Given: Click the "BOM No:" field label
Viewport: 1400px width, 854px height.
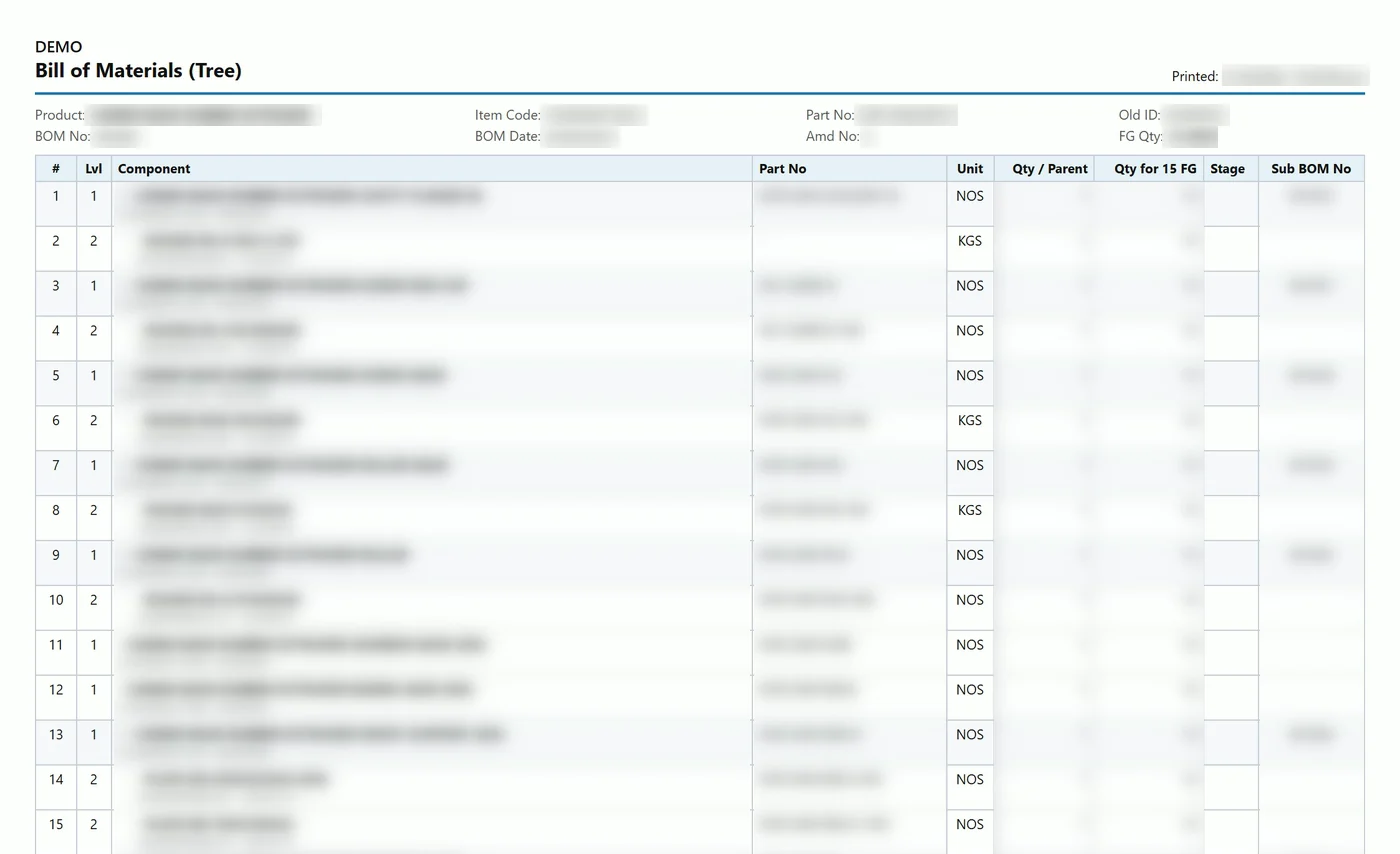Looking at the screenshot, I should pos(63,136).
